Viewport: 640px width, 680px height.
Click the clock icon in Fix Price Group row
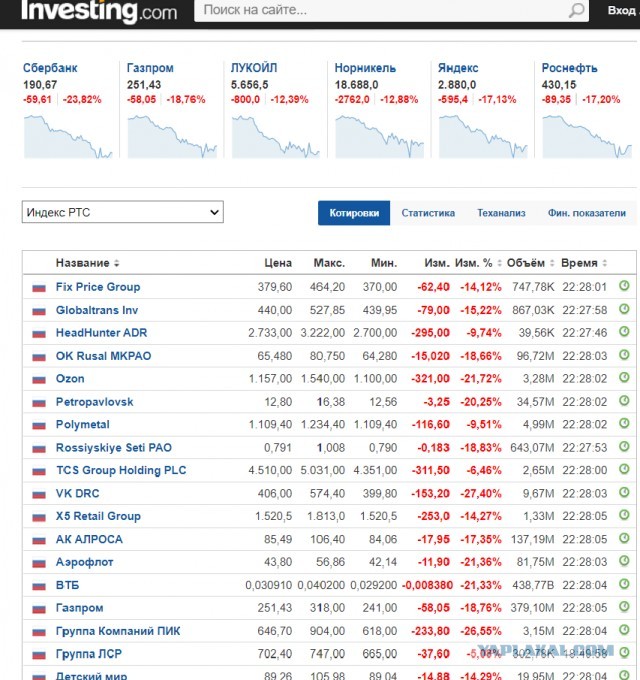click(x=624, y=286)
